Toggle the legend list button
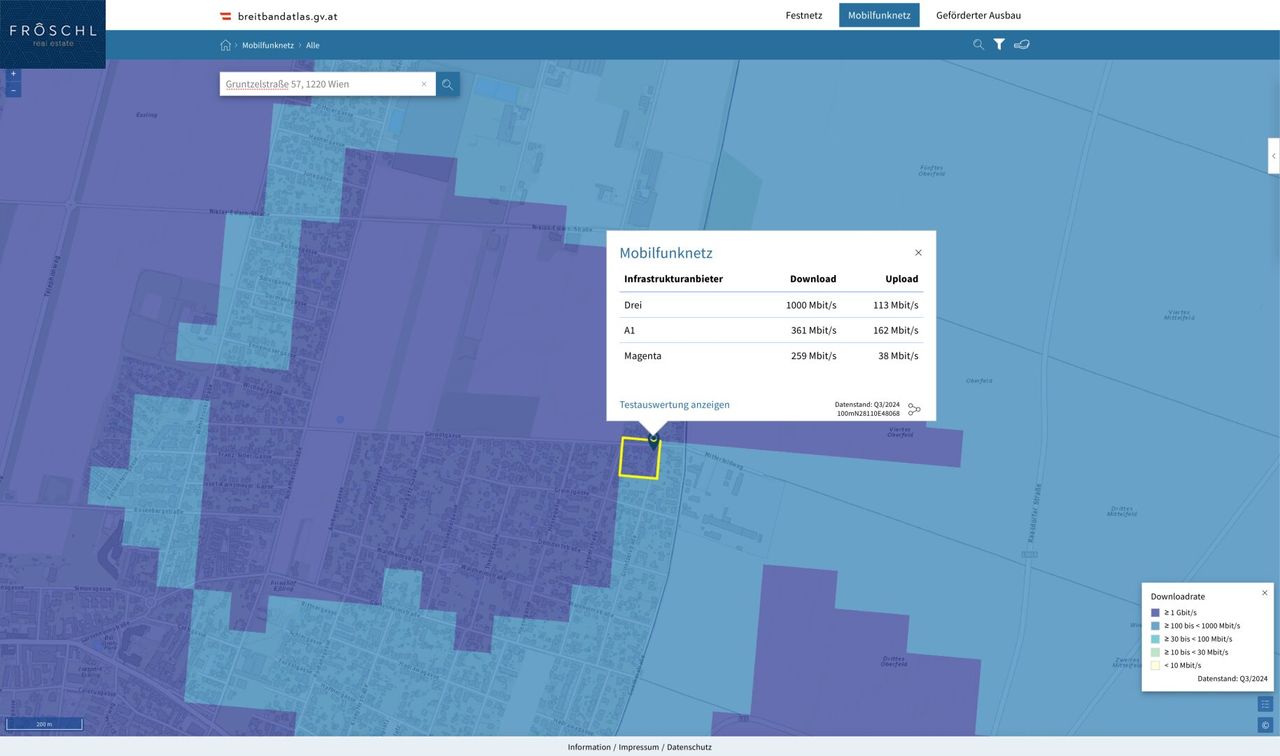This screenshot has width=1280, height=756. tap(1265, 704)
